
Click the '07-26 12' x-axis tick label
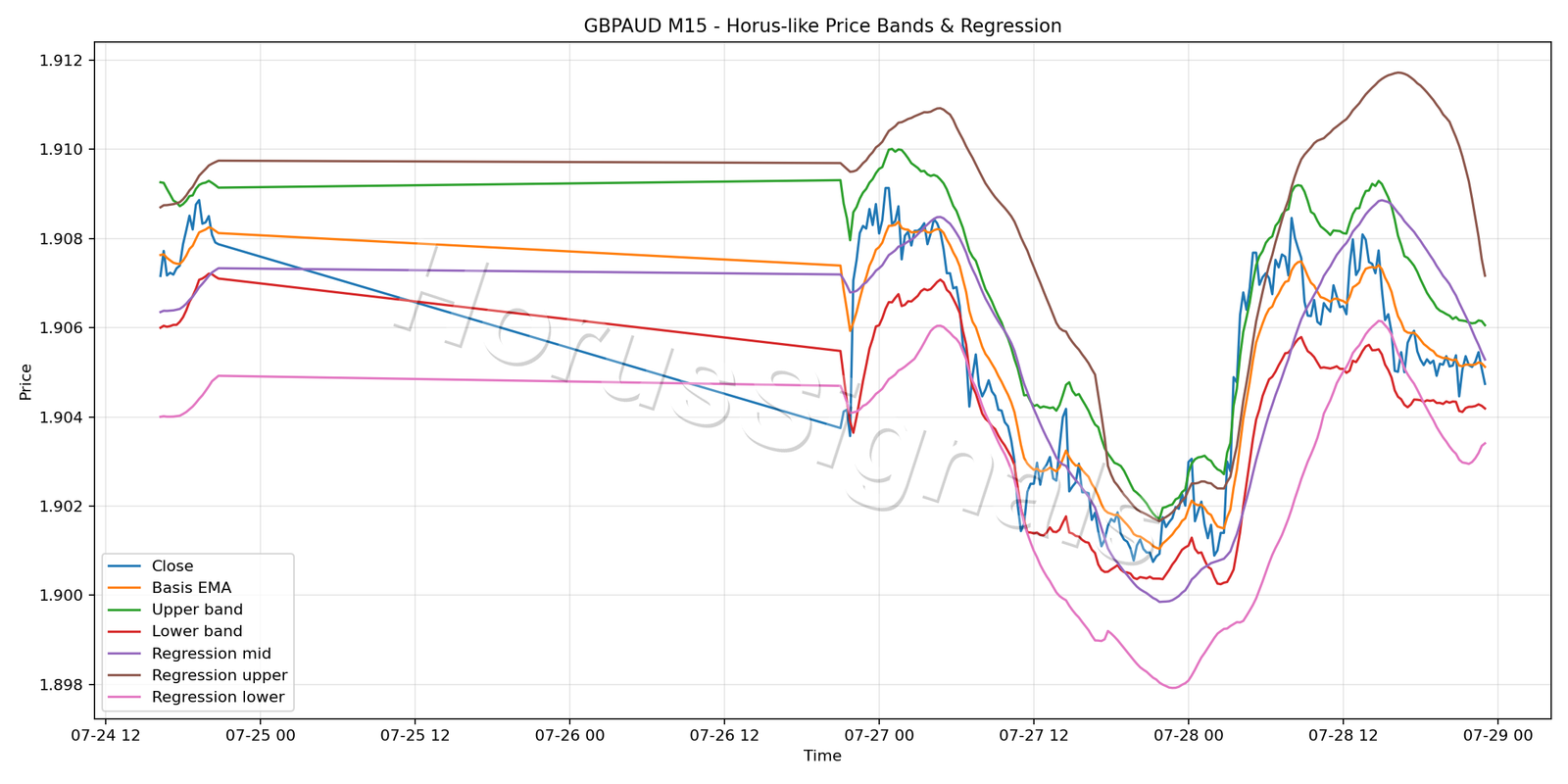click(x=724, y=736)
